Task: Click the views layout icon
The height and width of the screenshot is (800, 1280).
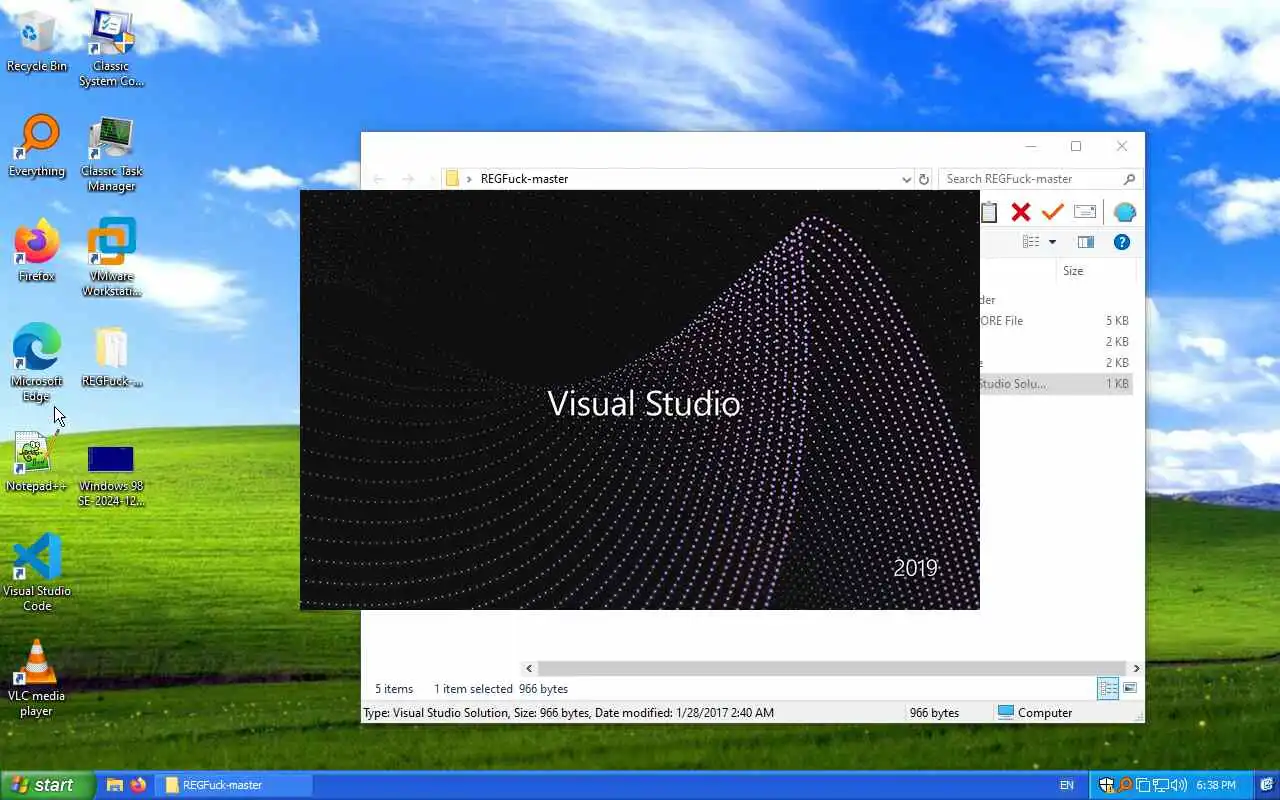Action: click(x=1031, y=242)
